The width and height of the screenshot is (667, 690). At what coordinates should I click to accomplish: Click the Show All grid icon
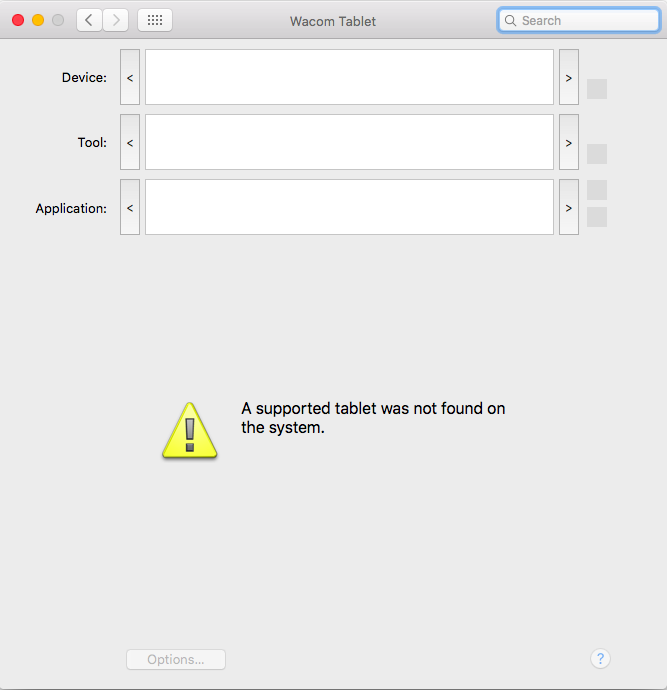pyautogui.click(x=155, y=20)
